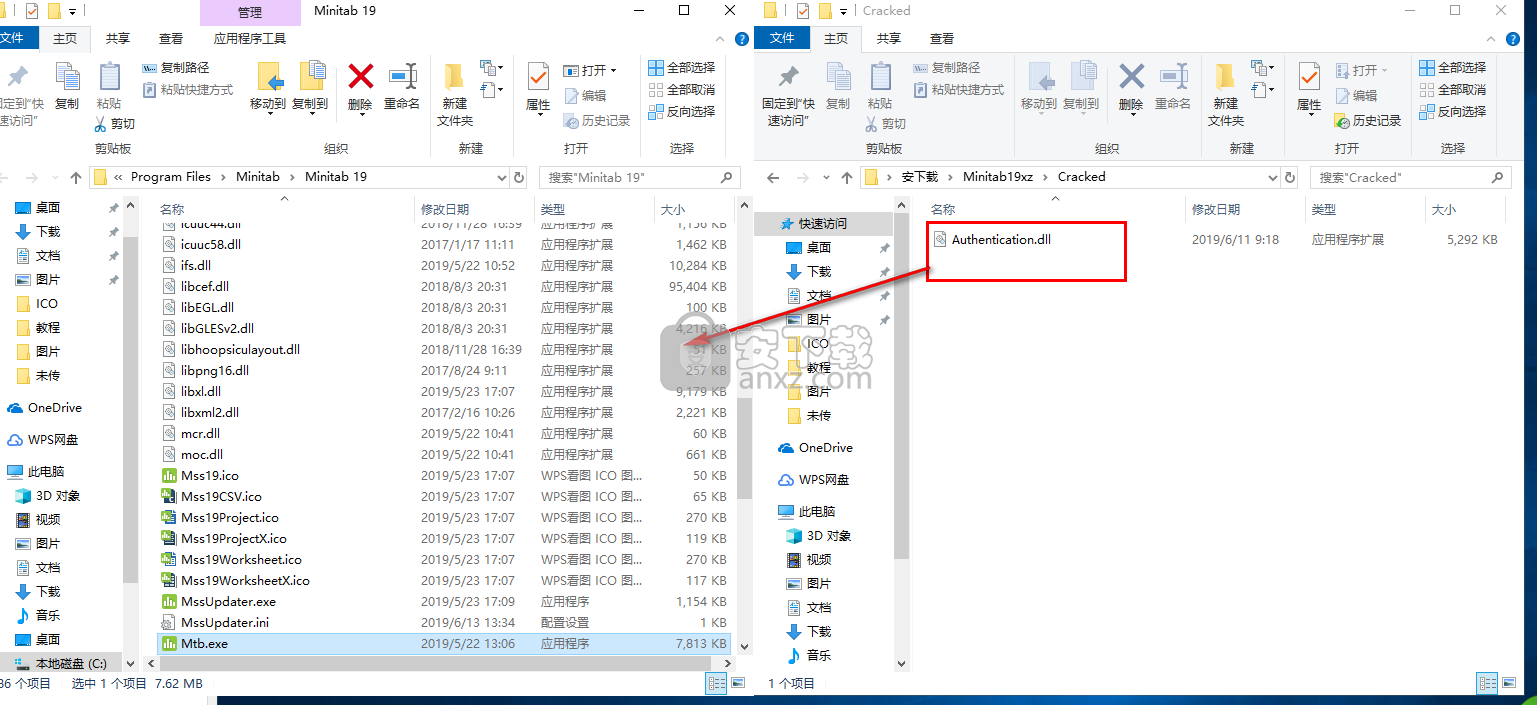
Task: Switch to the 共享 tab in the Minitab 19 window
Action: (118, 39)
